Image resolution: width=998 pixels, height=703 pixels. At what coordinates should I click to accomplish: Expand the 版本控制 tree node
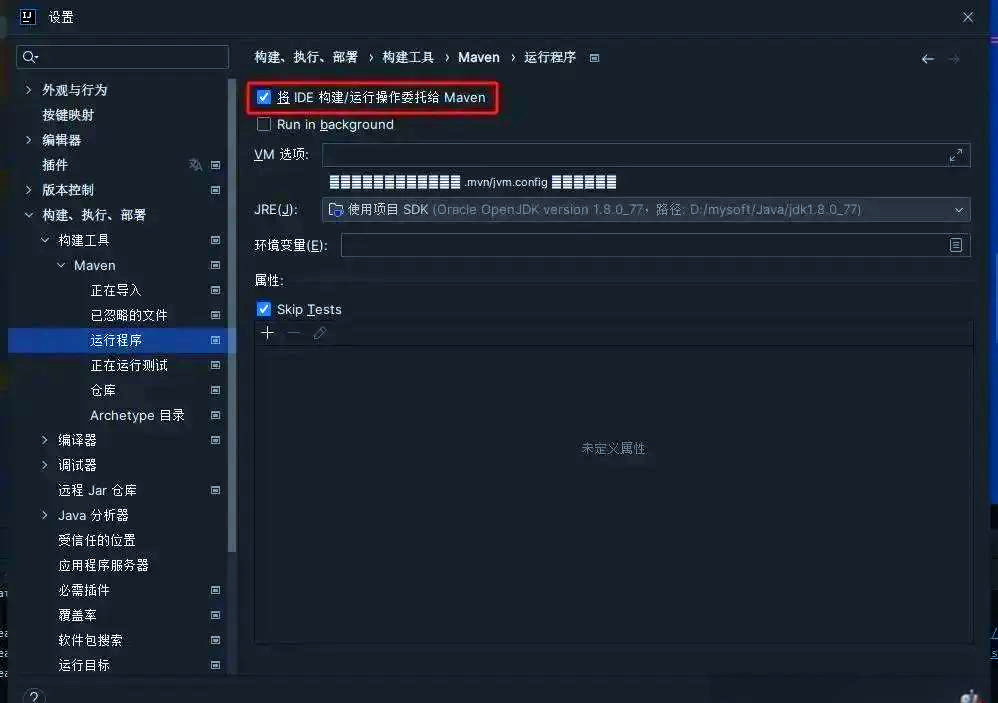click(29, 190)
